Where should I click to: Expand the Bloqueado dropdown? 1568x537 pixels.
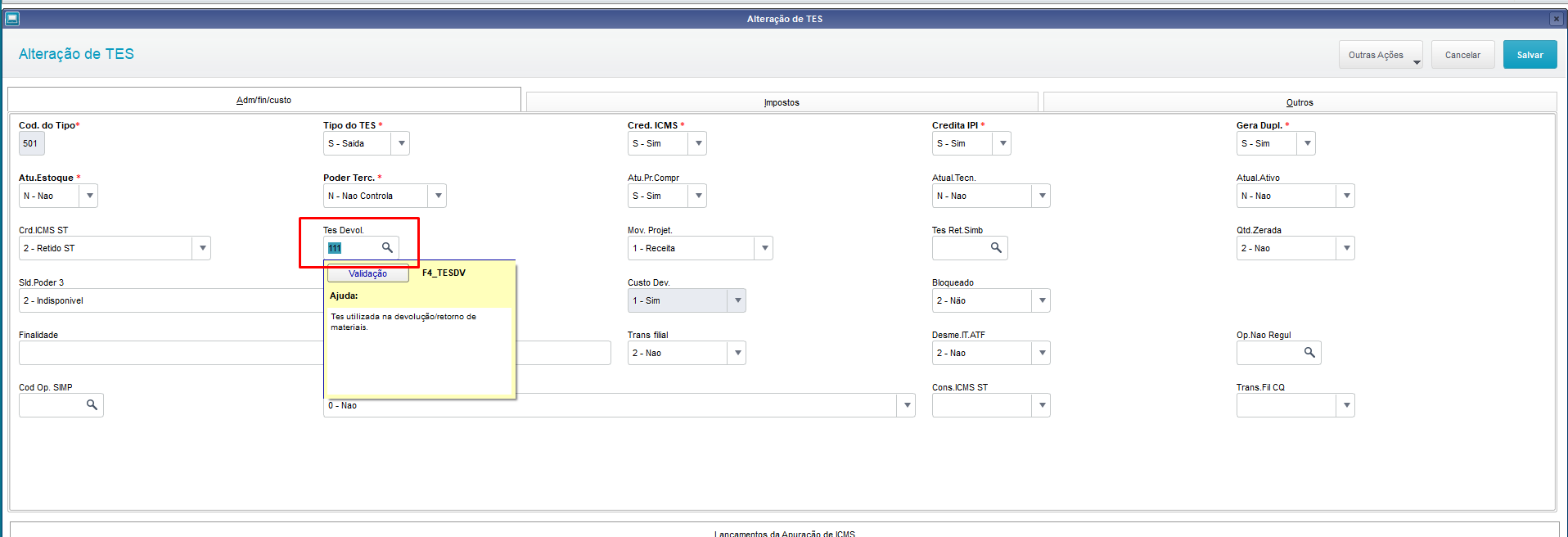tap(1042, 300)
